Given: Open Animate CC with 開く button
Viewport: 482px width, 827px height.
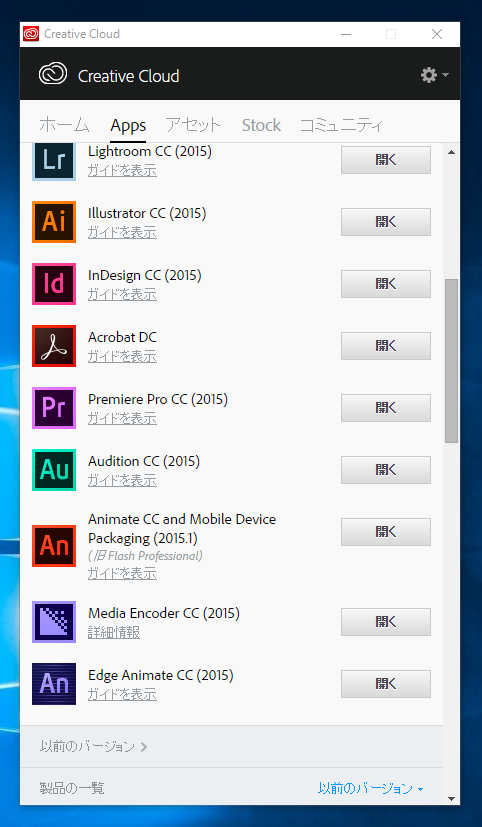Looking at the screenshot, I should point(386,532).
